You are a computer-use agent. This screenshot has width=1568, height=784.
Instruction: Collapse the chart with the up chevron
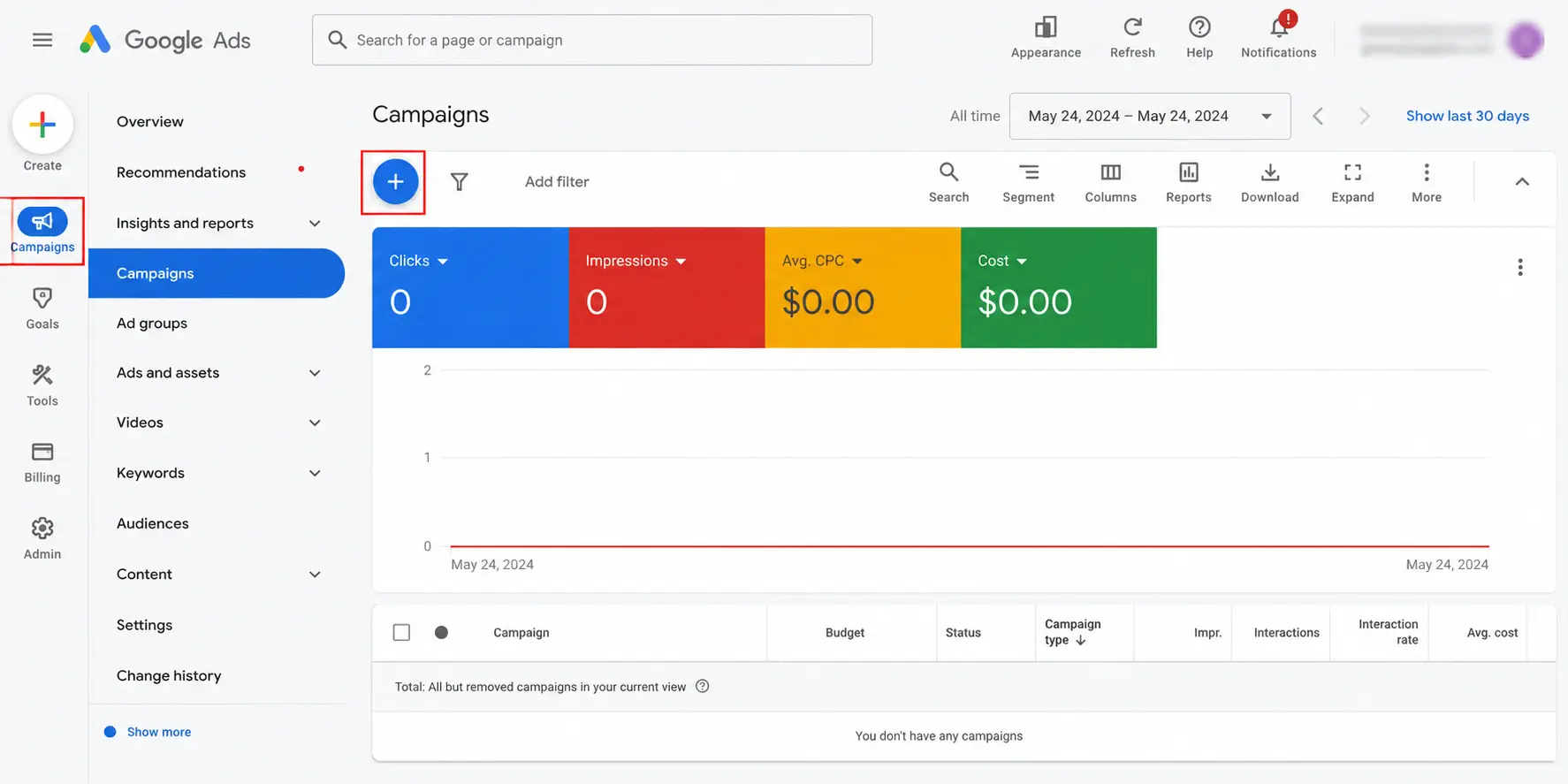point(1521,181)
